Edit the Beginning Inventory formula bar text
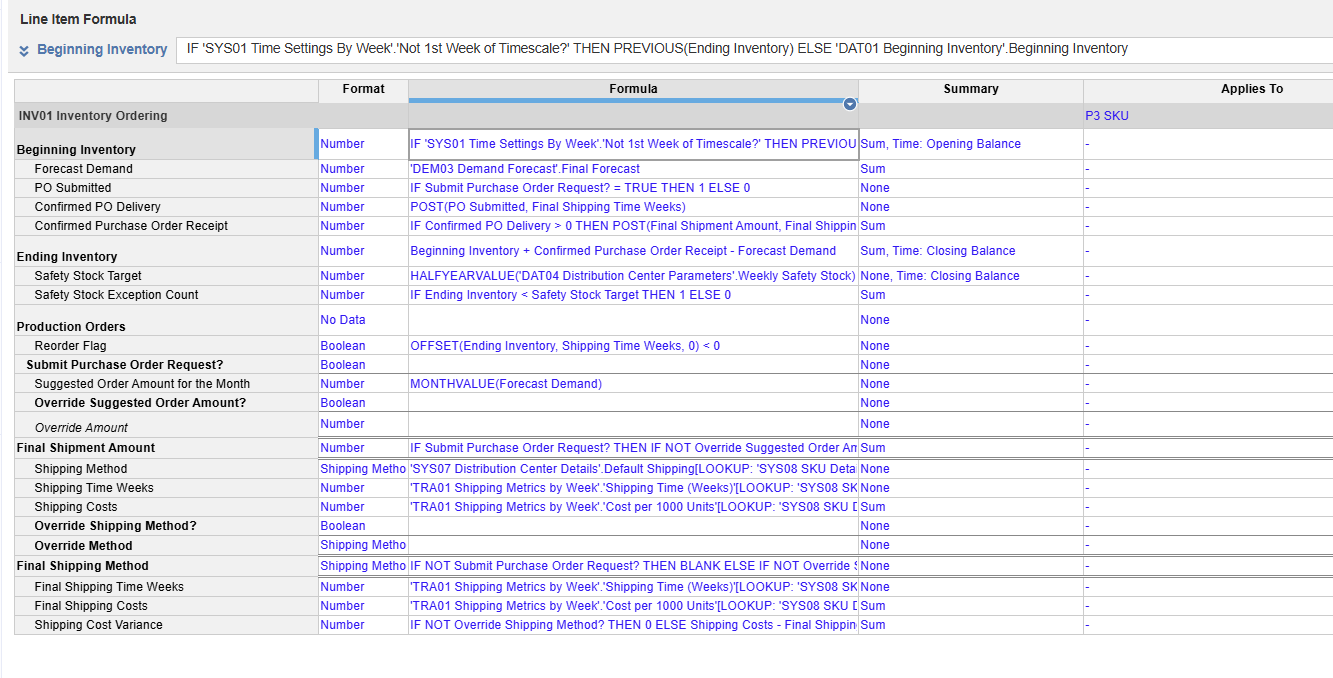Screen dimensions: 1333x678 coord(754,49)
